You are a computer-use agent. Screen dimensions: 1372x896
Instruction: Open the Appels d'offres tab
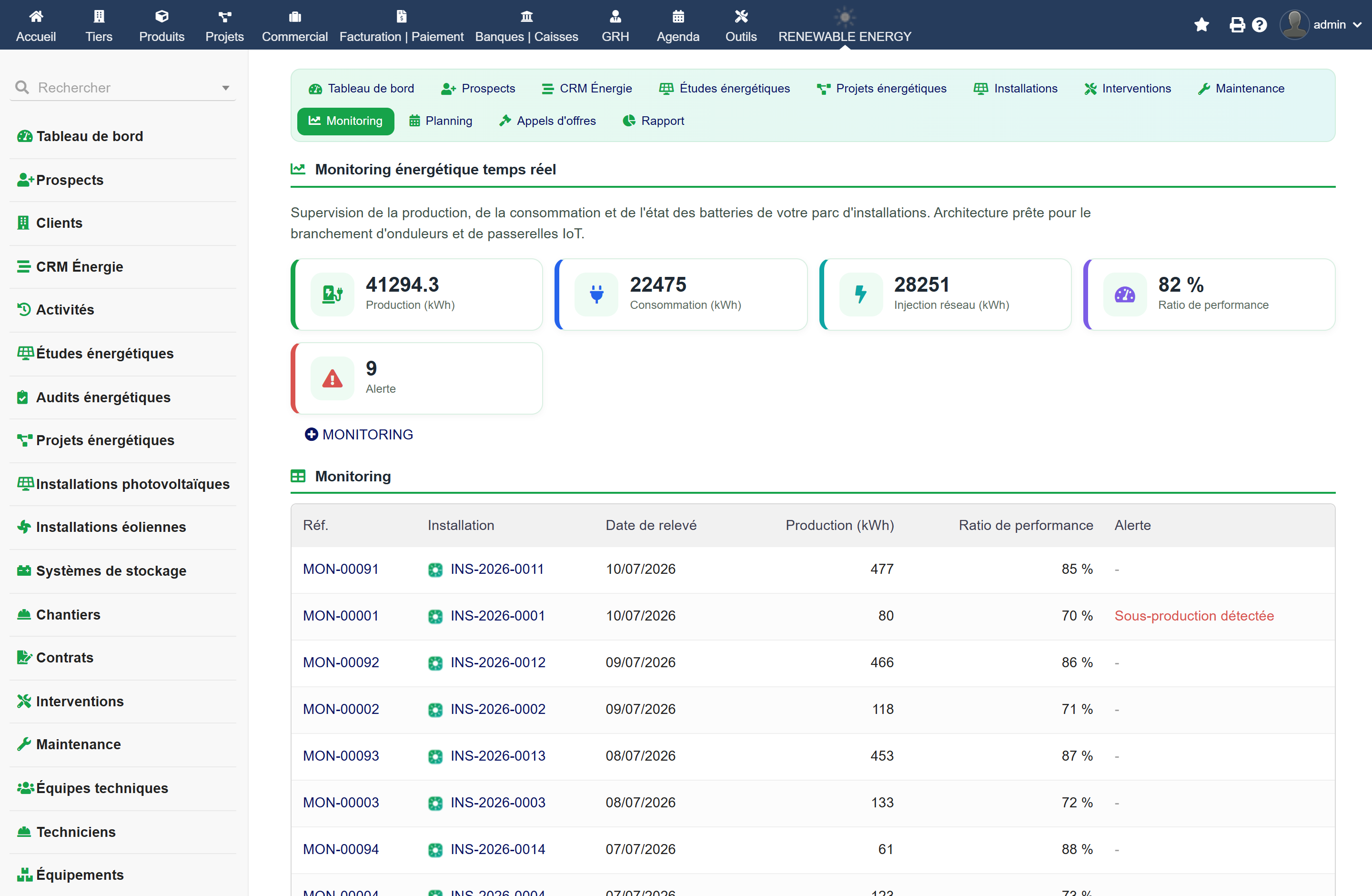point(548,121)
